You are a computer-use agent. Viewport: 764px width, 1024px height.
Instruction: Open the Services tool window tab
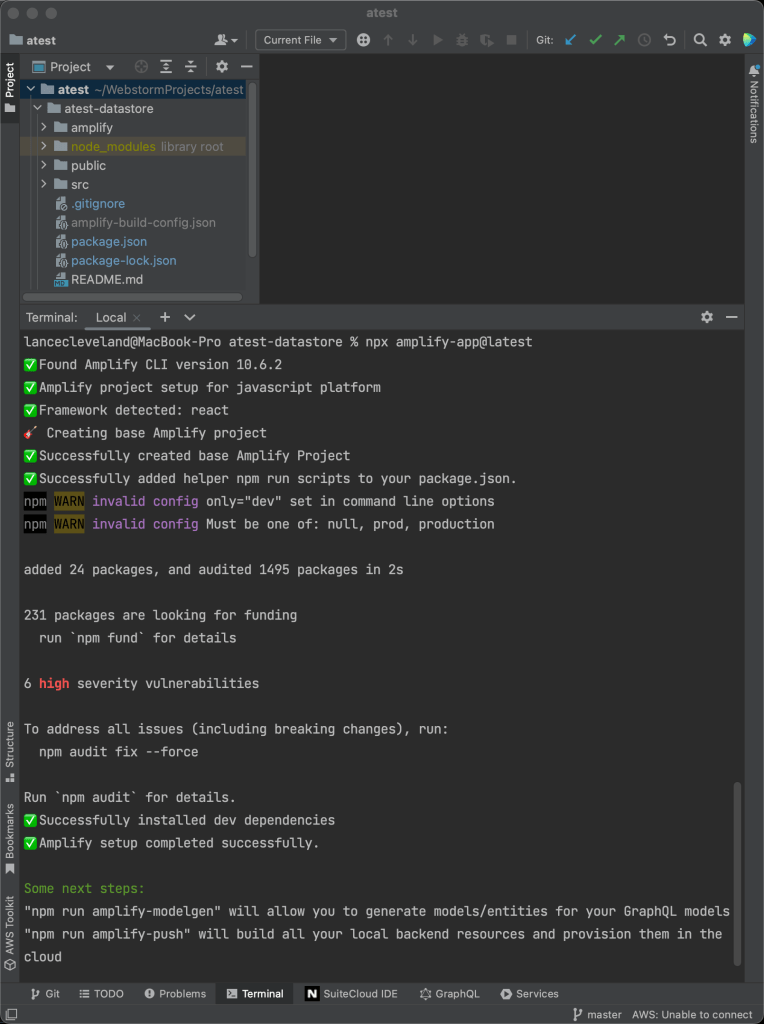[530, 993]
